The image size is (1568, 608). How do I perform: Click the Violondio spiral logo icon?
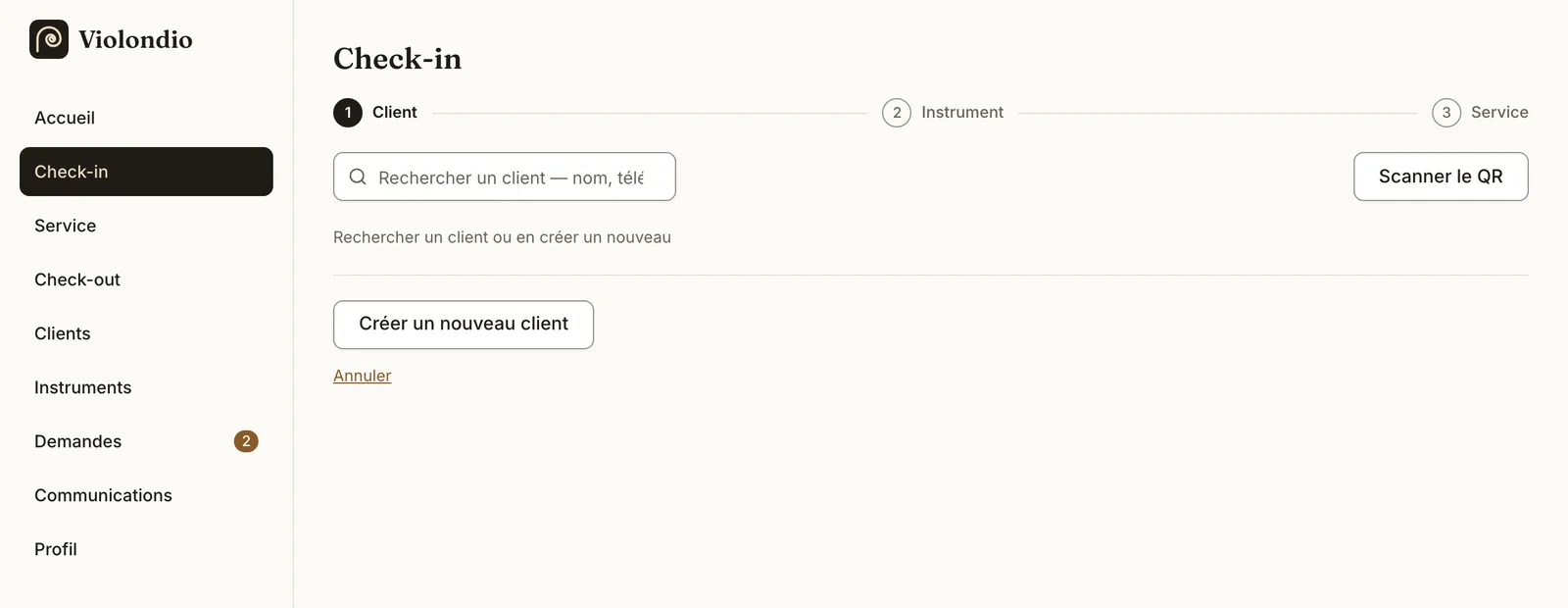(x=49, y=39)
